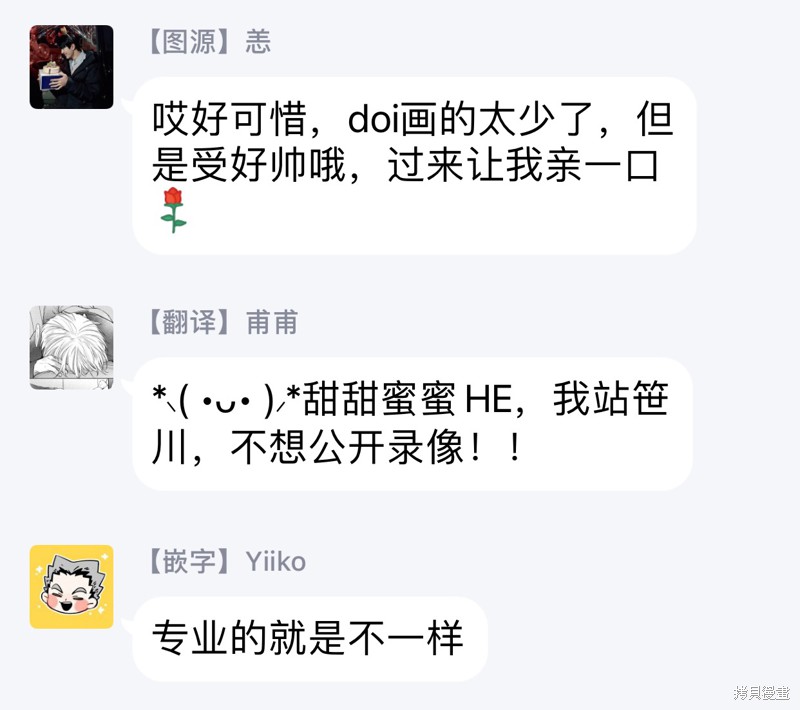Image resolution: width=800 pixels, height=710 pixels.
Task: Open 甫甫's manga-style avatar
Action: 71,347
